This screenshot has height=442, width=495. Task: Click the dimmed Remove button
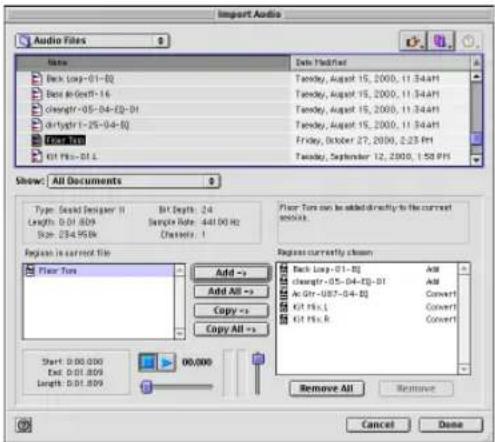[x=416, y=388]
